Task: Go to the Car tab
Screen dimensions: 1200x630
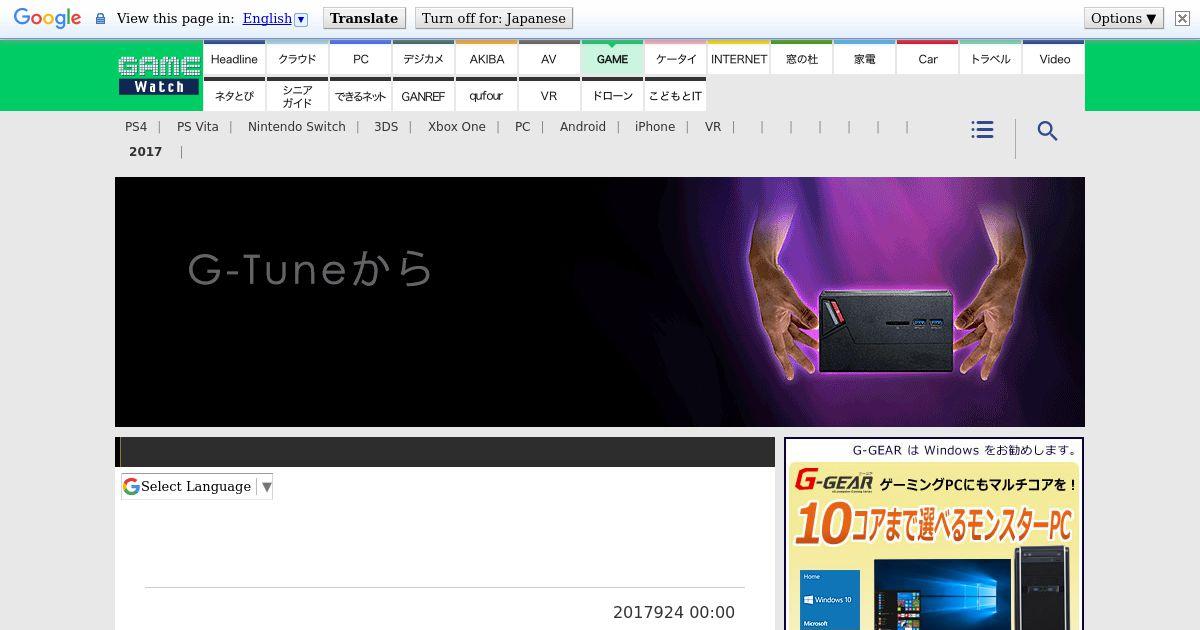Action: 927,58
